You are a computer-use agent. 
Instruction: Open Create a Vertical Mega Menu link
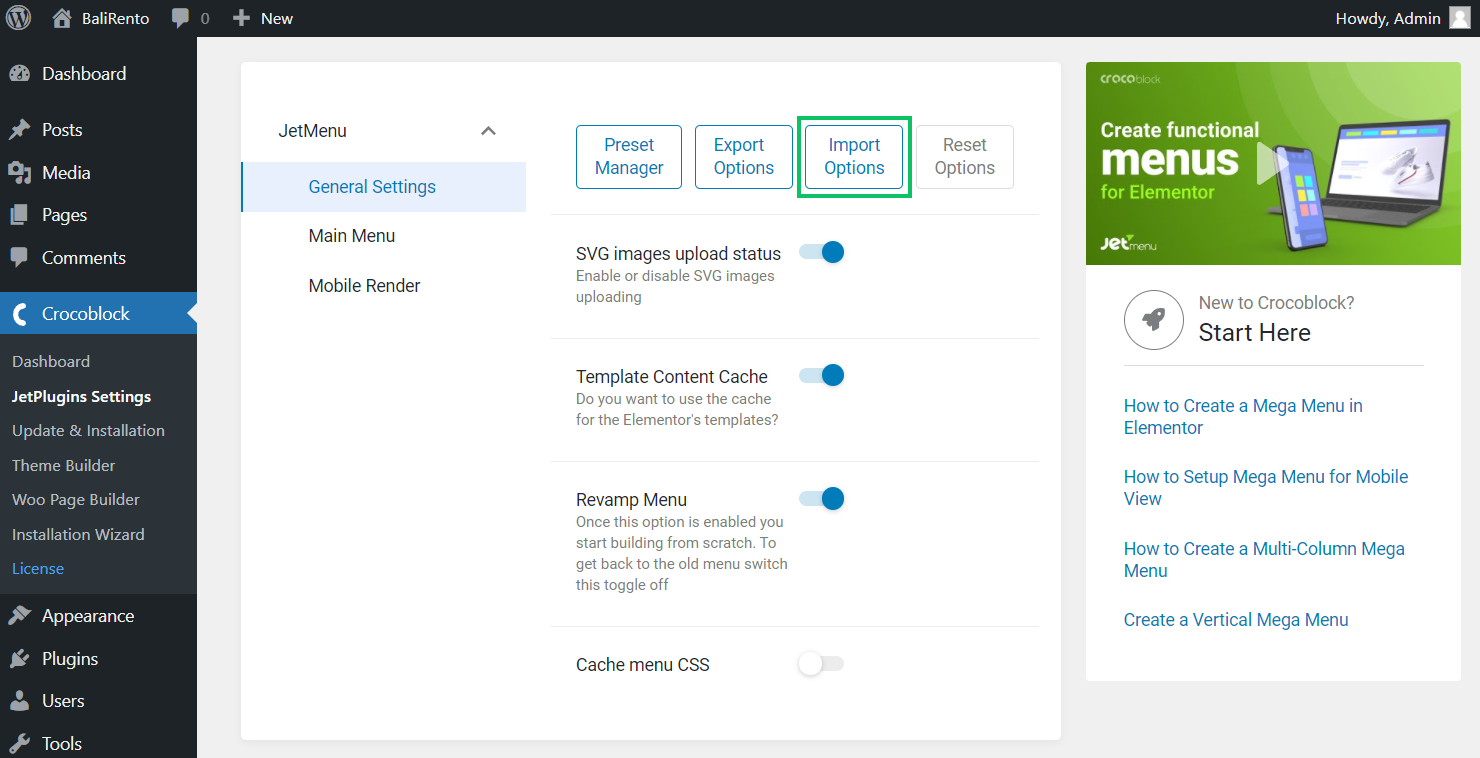pyautogui.click(x=1236, y=620)
